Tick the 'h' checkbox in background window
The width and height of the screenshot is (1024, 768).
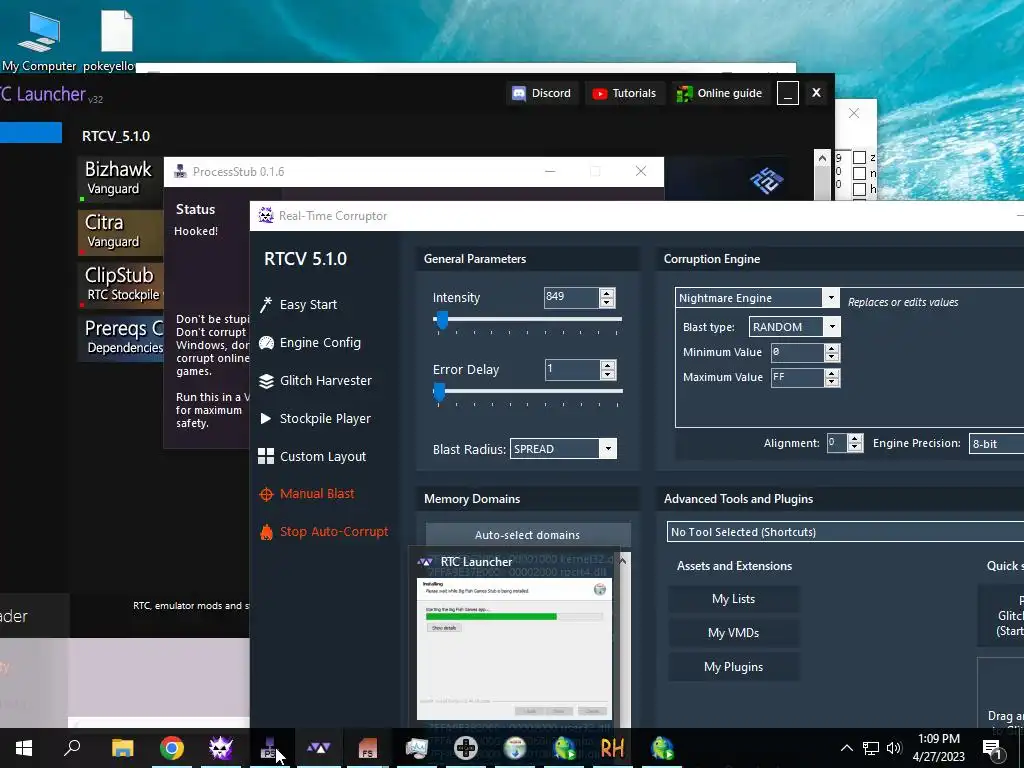tap(859, 189)
